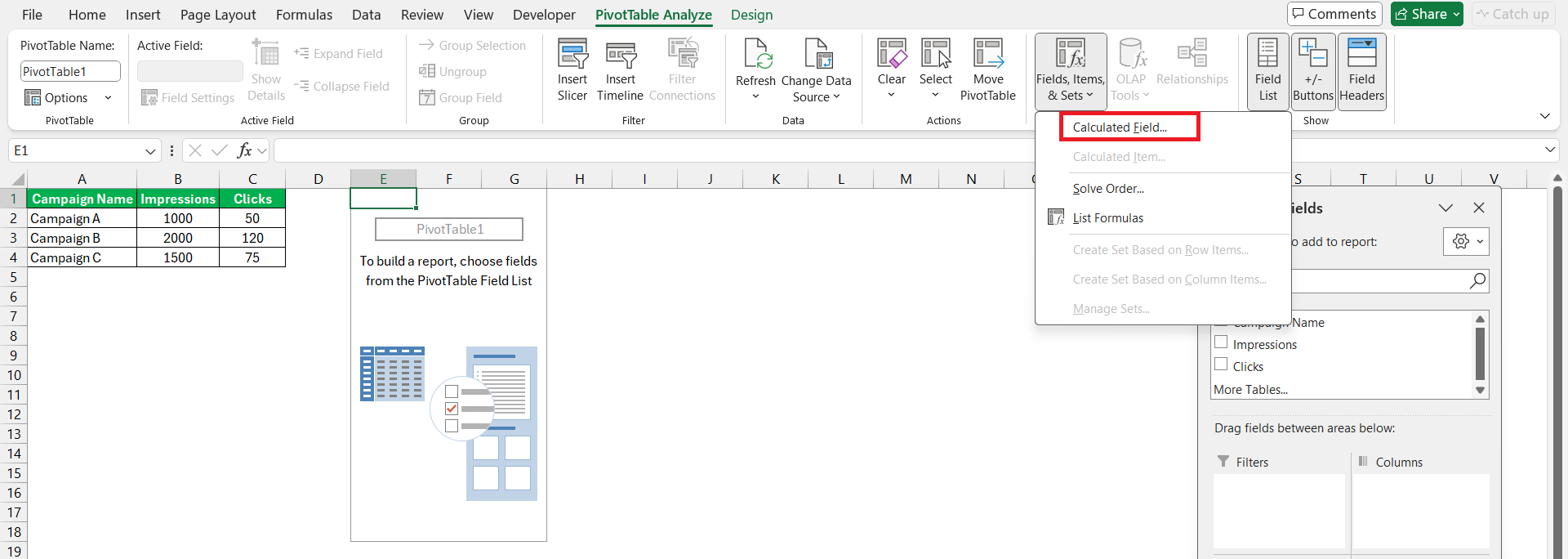Open the List Formulas menu entry
The height and width of the screenshot is (559, 1568).
point(1107,218)
